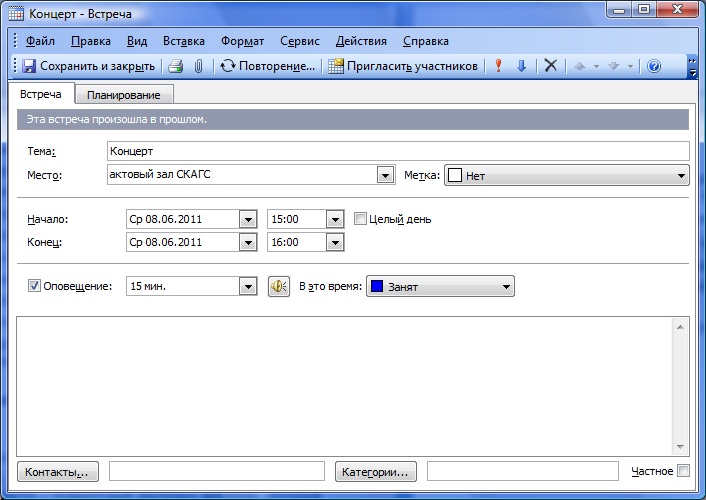Click location text актовый зал СКАГС
This screenshot has width=706, height=500.
click(x=160, y=174)
